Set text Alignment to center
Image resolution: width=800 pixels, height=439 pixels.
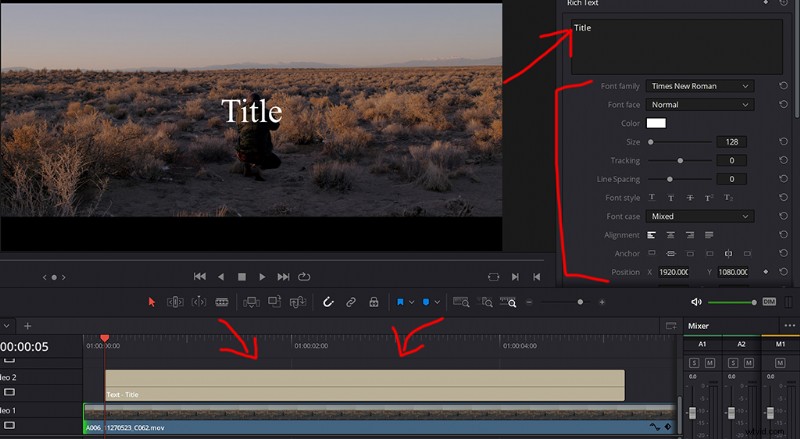tap(670, 235)
